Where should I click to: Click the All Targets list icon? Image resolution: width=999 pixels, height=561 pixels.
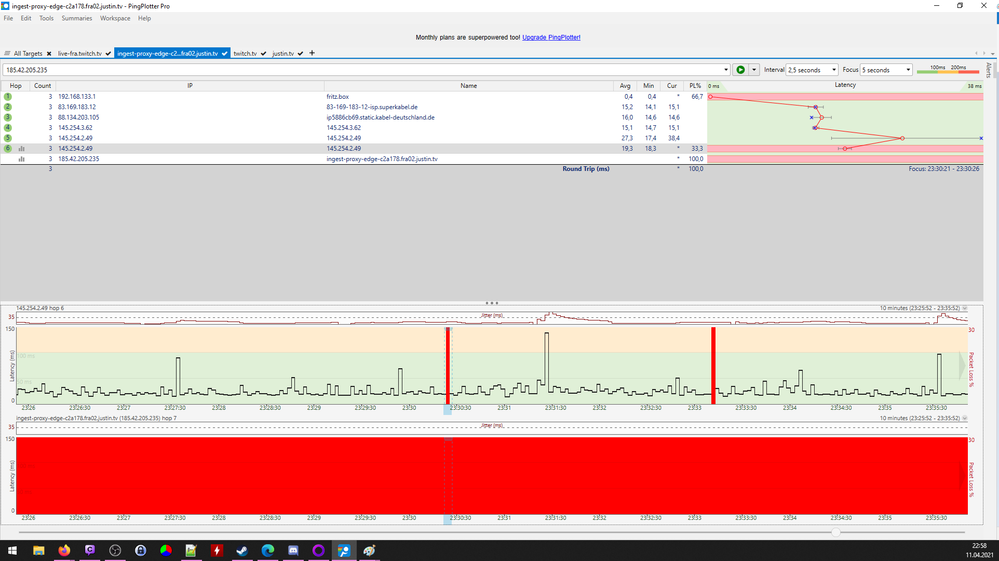[x=7, y=53]
